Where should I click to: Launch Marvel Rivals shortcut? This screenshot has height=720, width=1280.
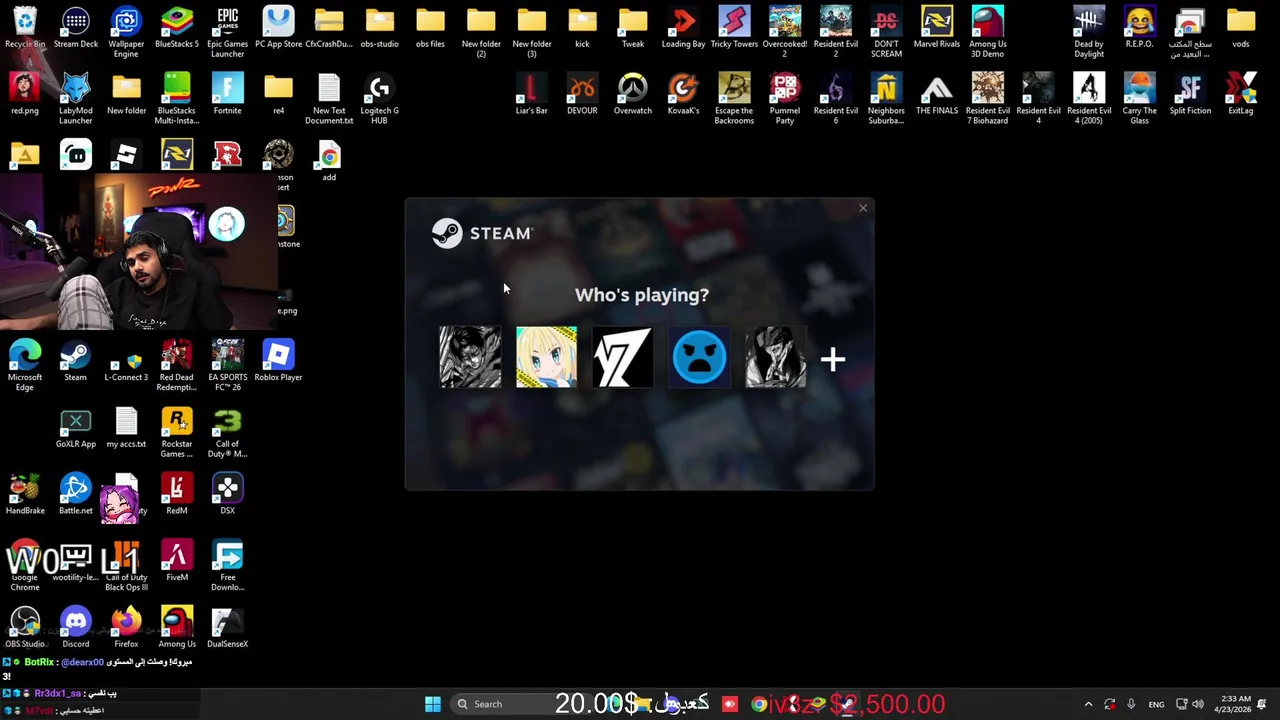coord(937,28)
